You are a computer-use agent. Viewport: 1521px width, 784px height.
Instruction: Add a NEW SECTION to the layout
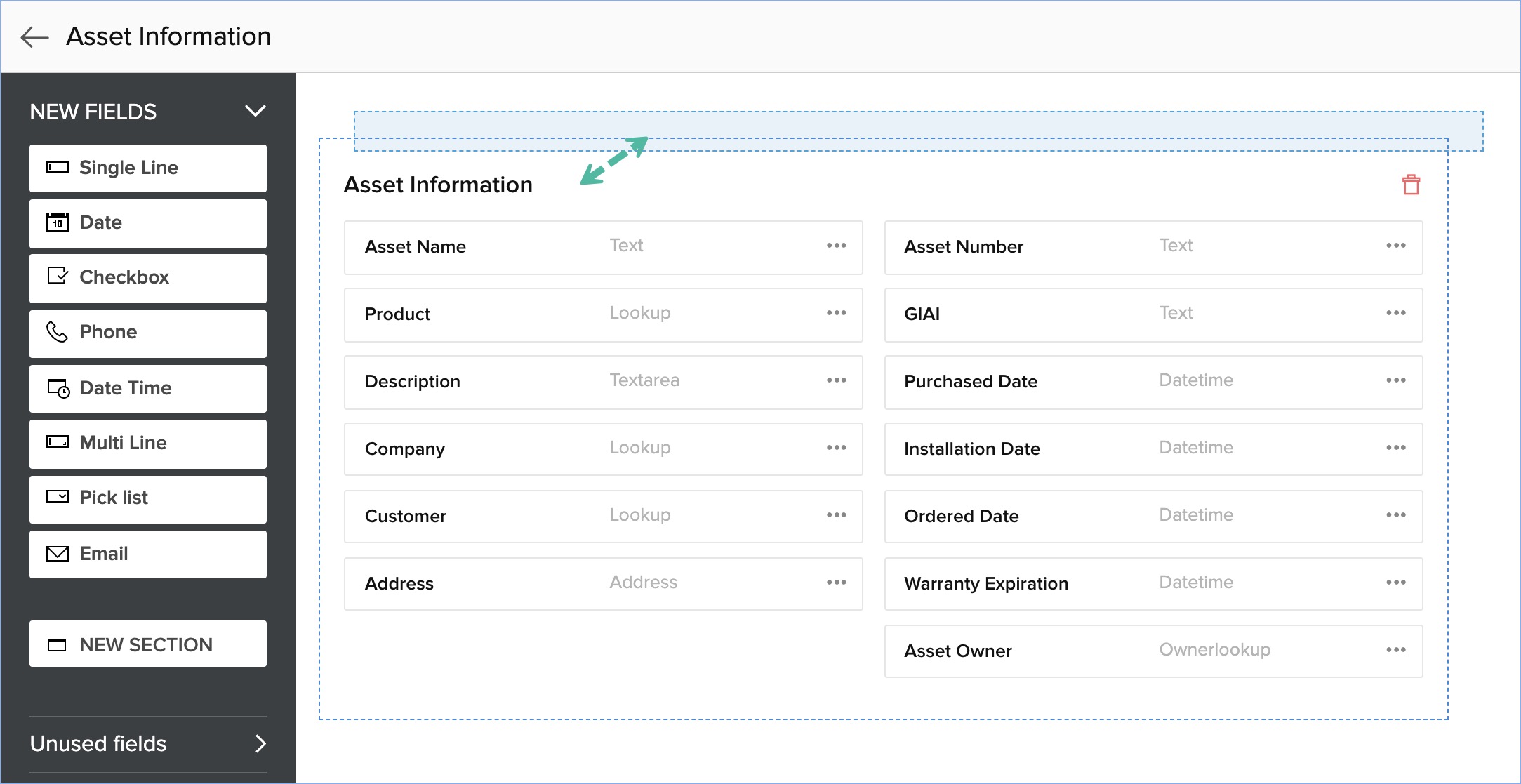(x=148, y=644)
